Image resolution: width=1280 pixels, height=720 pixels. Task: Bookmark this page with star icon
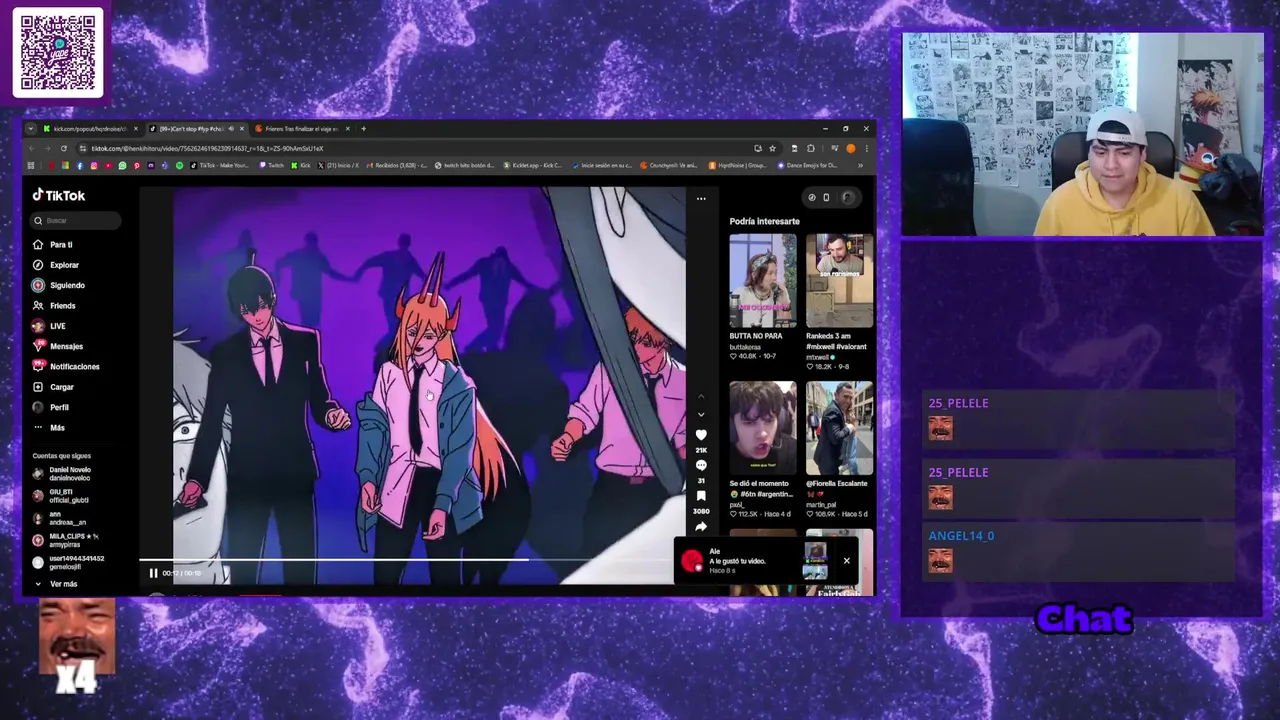(772, 149)
